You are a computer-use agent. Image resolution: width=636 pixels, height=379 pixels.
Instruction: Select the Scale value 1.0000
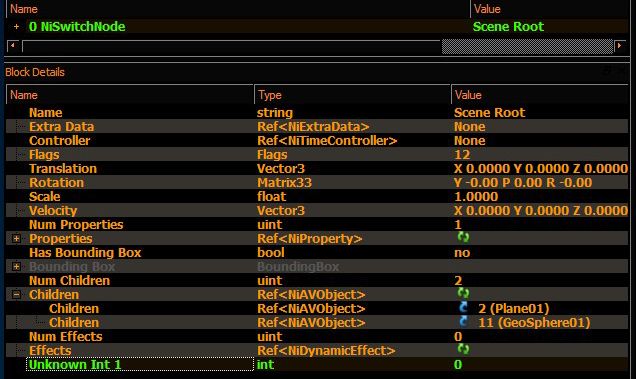pyautogui.click(x=476, y=196)
